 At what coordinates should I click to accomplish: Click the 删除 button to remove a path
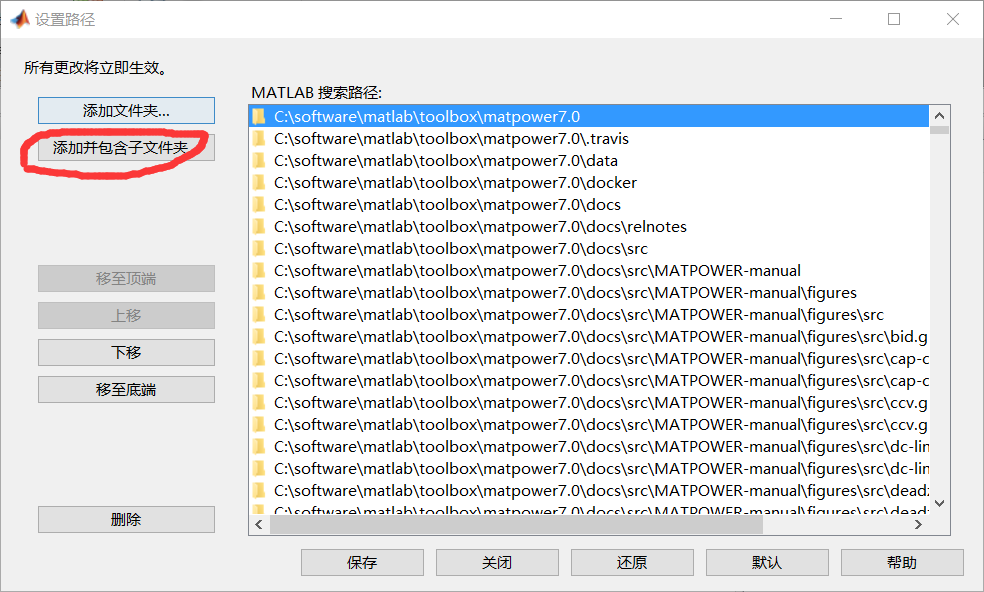(125, 519)
